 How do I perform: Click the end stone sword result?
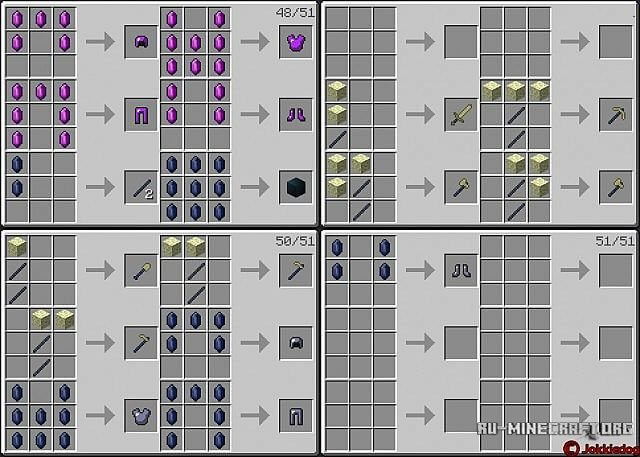461,115
